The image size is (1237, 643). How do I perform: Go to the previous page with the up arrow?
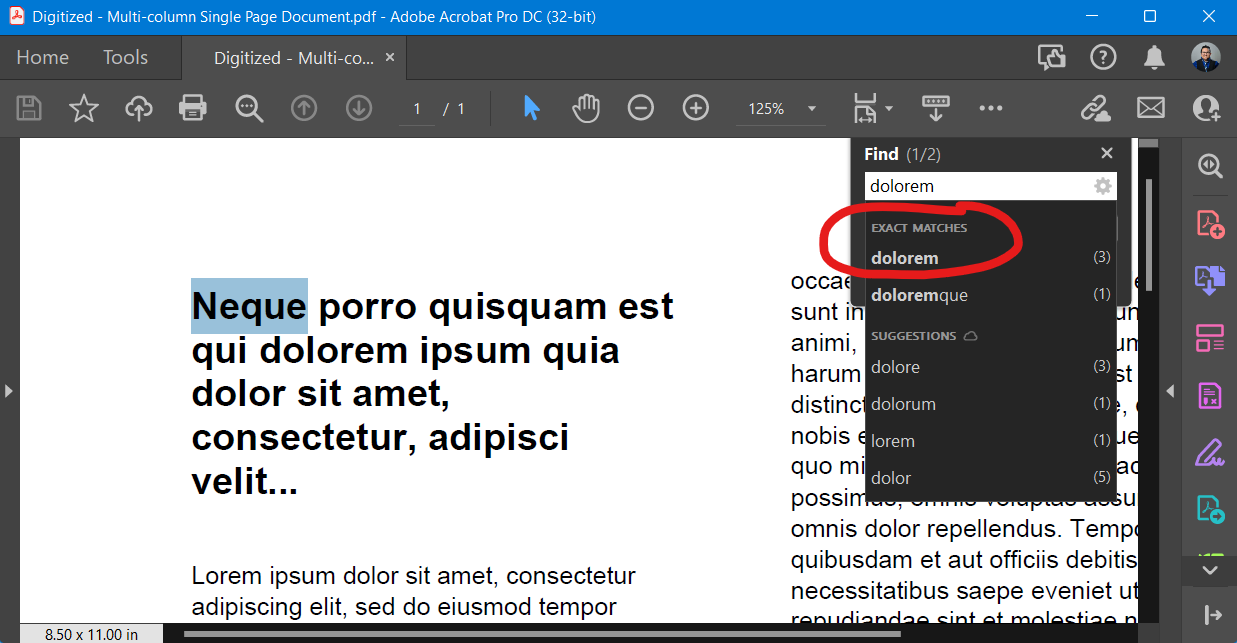pos(304,108)
